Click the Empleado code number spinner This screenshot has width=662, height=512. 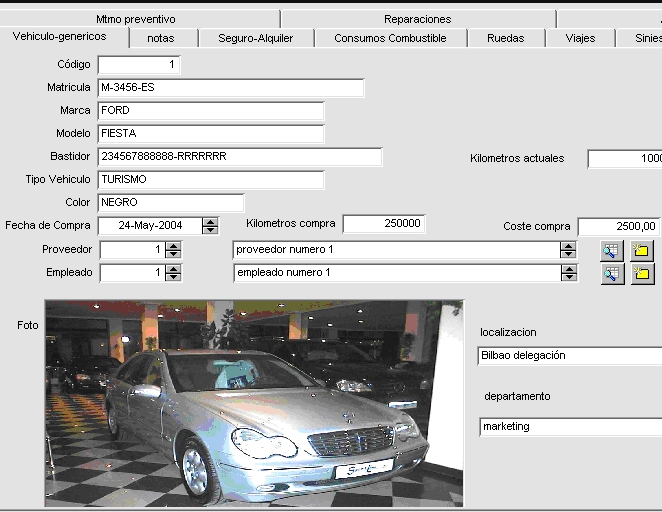(x=173, y=273)
